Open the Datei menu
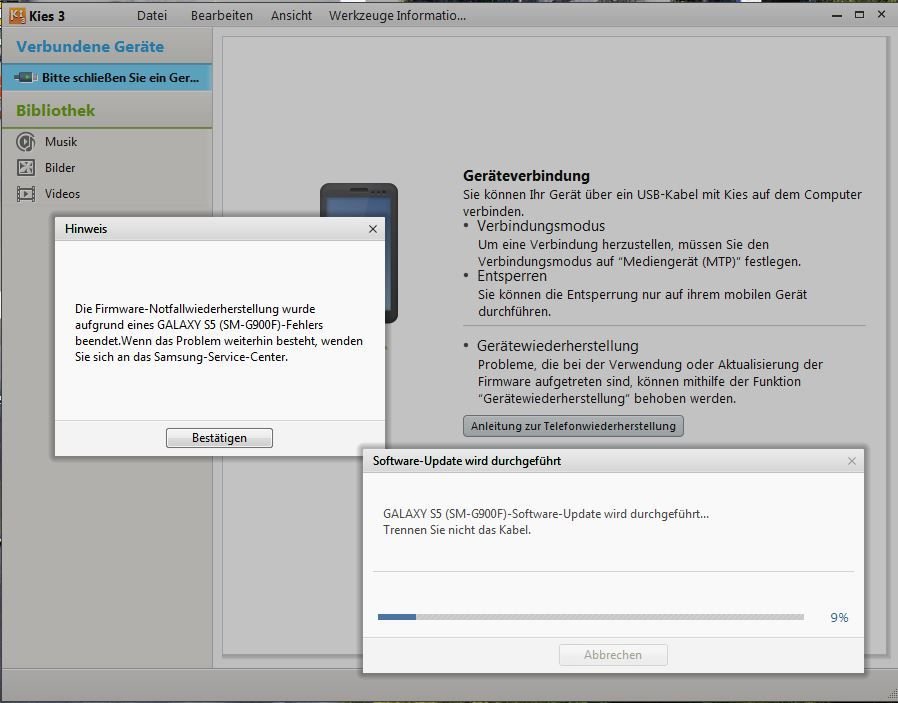Screen dimensions: 898x703 click(152, 15)
